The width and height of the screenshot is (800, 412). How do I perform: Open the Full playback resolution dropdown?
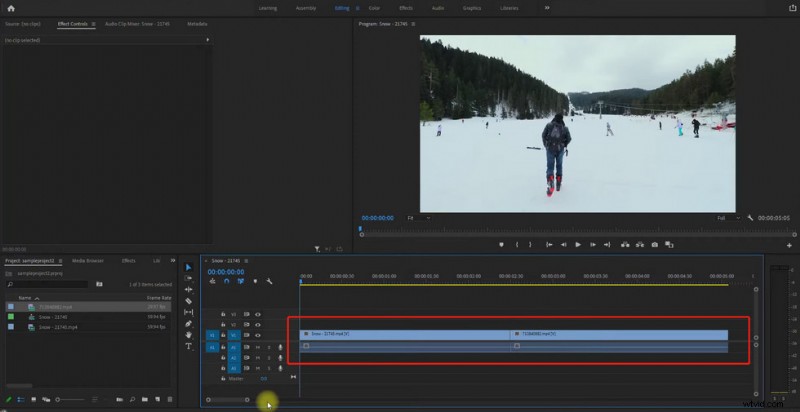pos(729,218)
